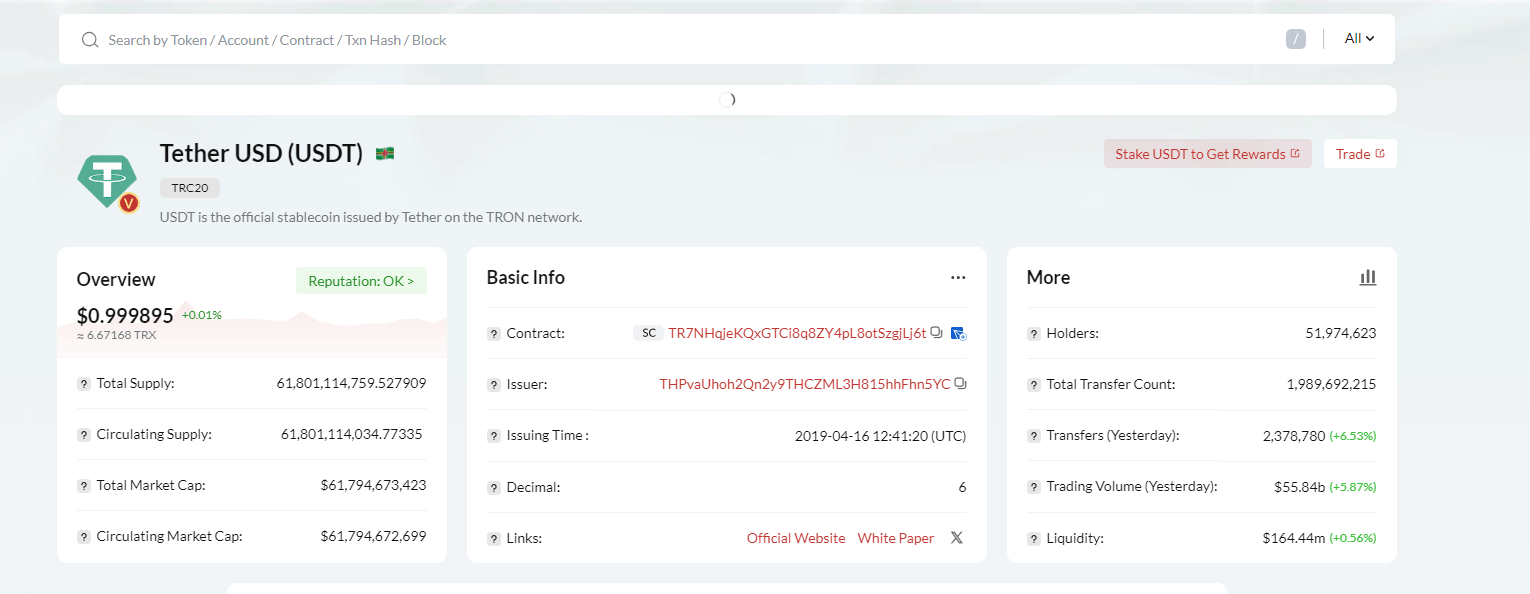Image resolution: width=1530 pixels, height=594 pixels.
Task: Click the question mark beside Total Supply
Action: pyautogui.click(x=84, y=383)
